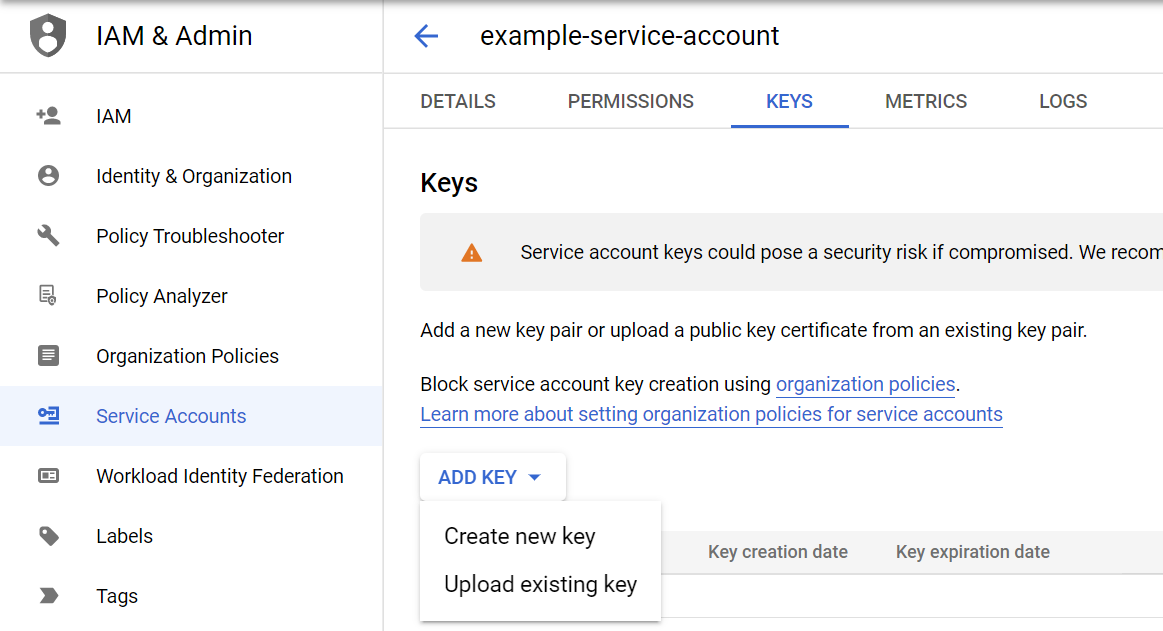The height and width of the screenshot is (631, 1163).
Task: Click the Service Accounts badge icon
Action: (48, 415)
